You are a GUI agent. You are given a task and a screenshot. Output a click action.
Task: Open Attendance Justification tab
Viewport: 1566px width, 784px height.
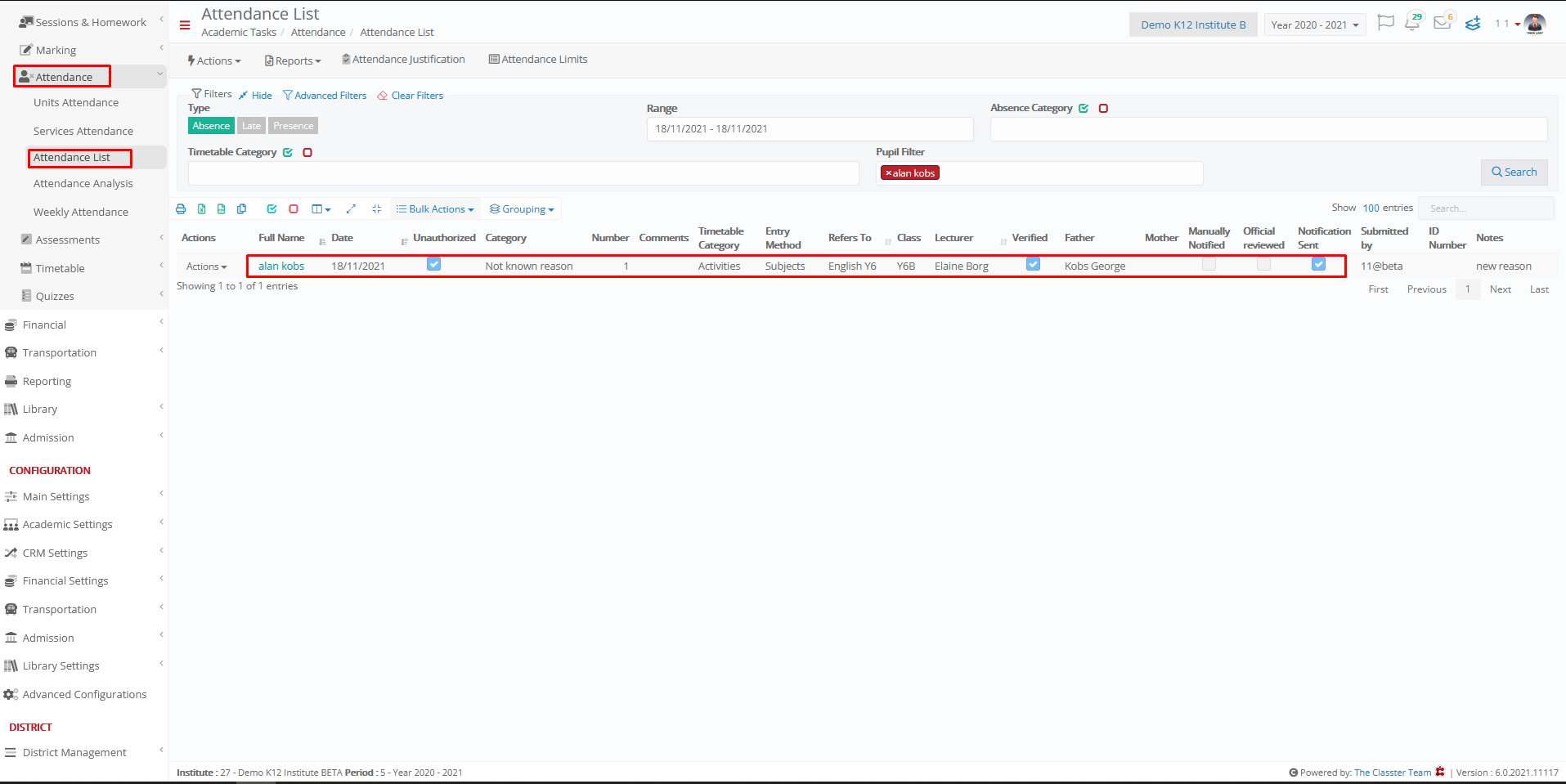click(403, 60)
